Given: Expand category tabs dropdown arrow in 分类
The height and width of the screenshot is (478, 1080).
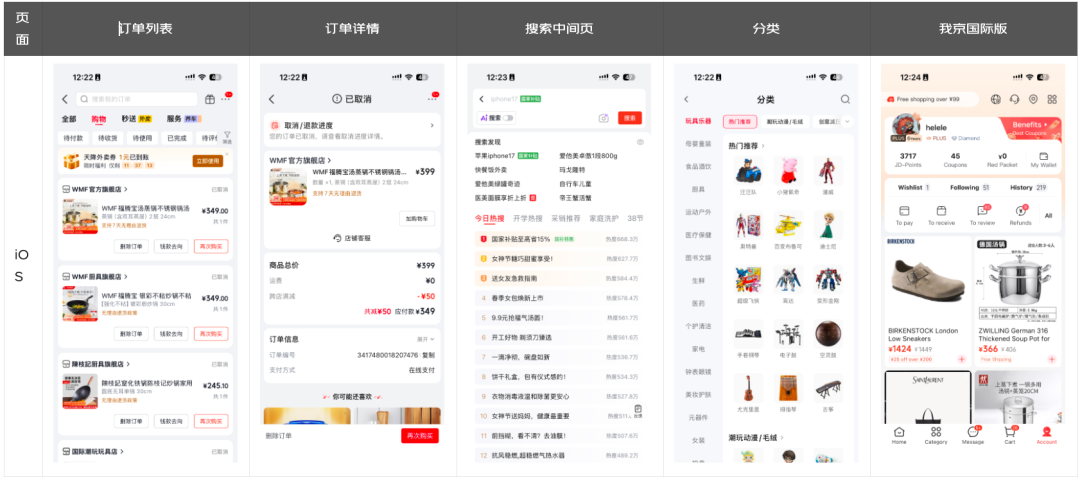Looking at the screenshot, I should coord(847,121).
